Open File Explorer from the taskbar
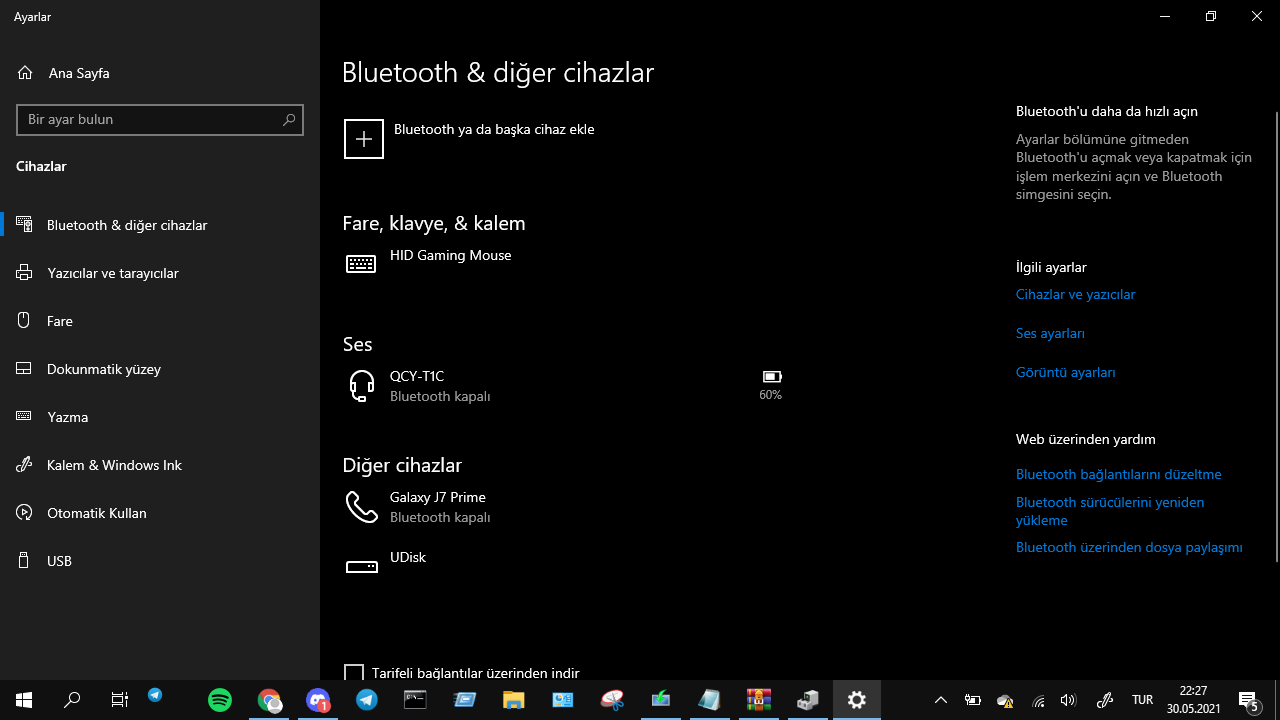 [x=513, y=700]
